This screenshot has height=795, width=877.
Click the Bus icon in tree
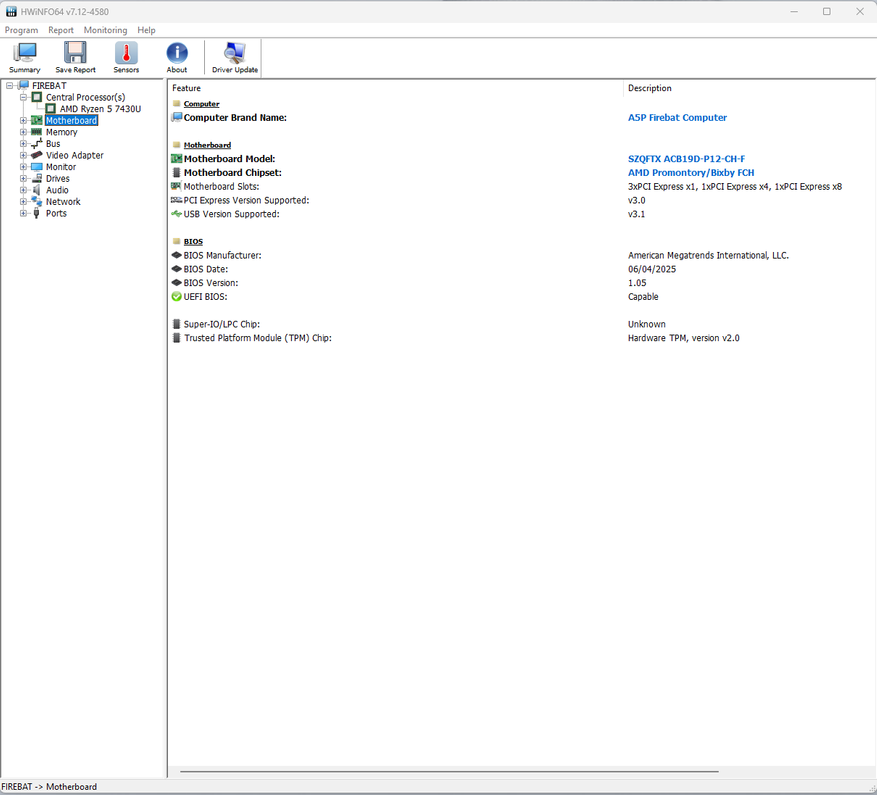click(36, 144)
